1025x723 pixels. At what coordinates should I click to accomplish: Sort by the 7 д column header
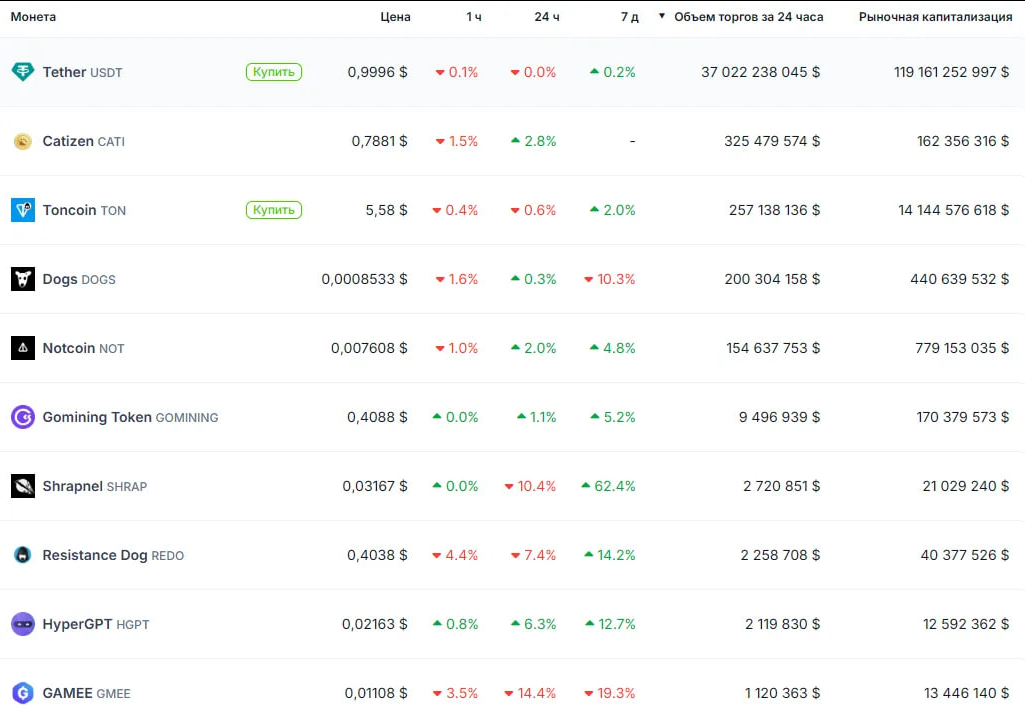(630, 17)
